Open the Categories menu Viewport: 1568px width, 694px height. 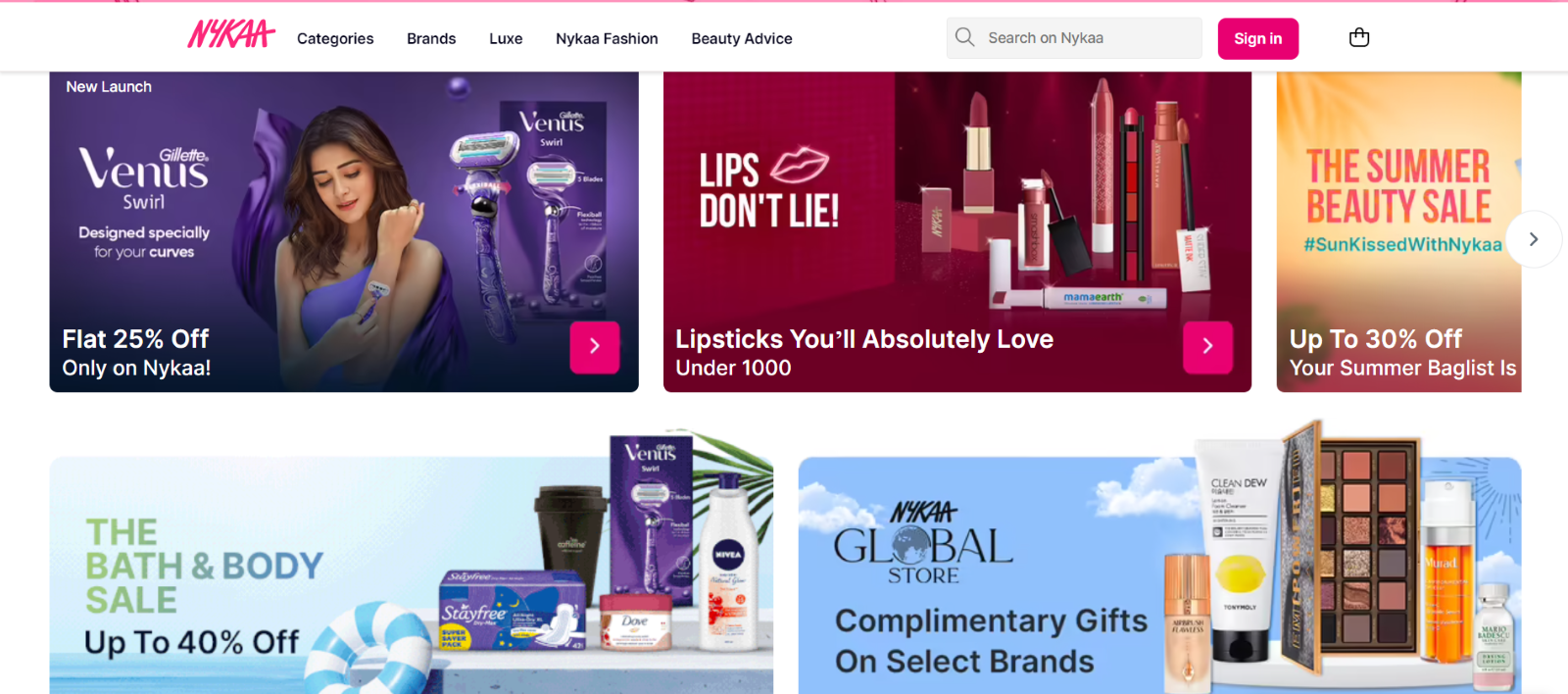click(x=335, y=38)
